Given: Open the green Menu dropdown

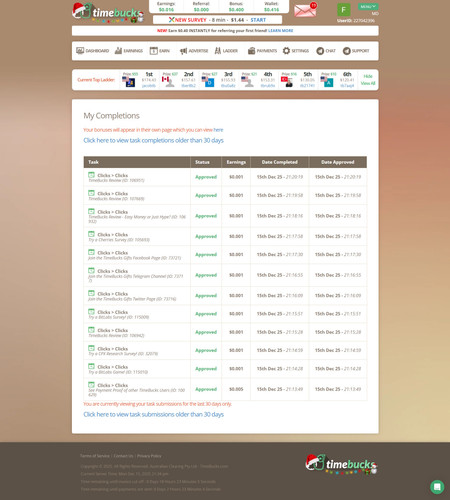Looking at the screenshot, I should pyautogui.click(x=368, y=6).
